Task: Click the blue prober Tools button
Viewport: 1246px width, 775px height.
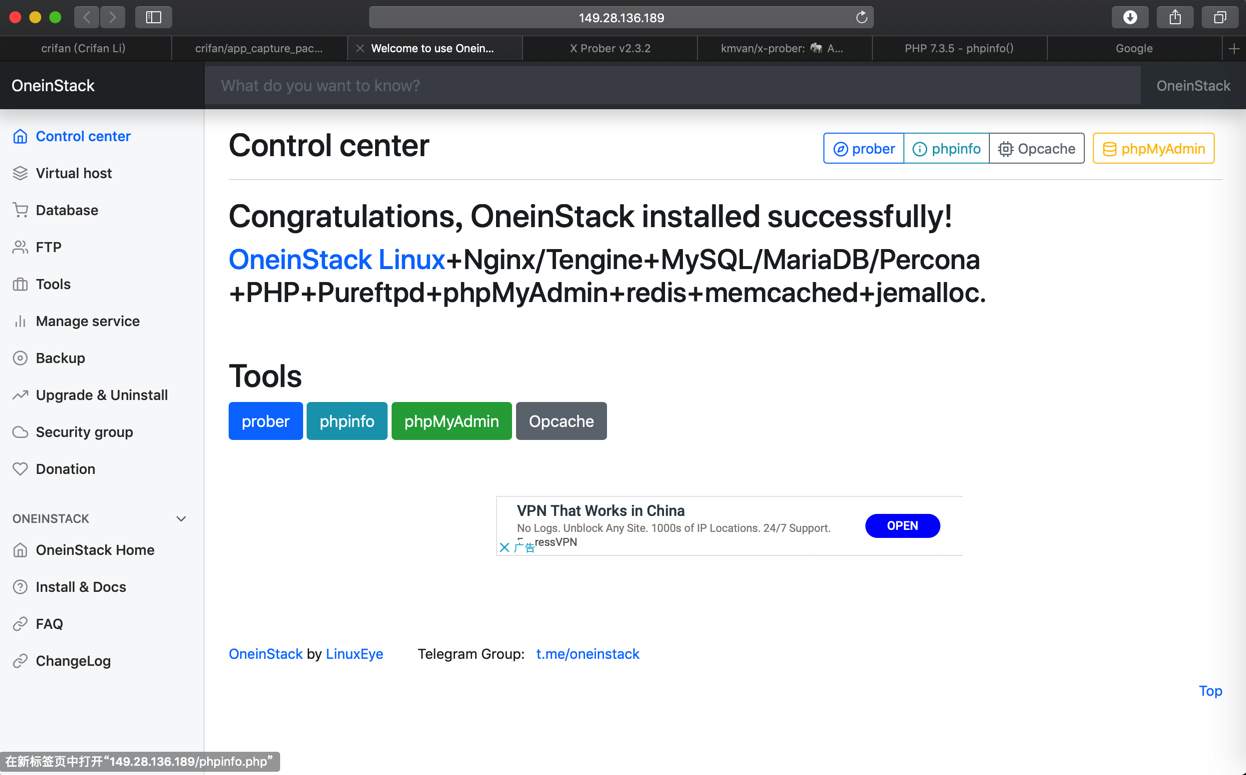Action: [265, 421]
